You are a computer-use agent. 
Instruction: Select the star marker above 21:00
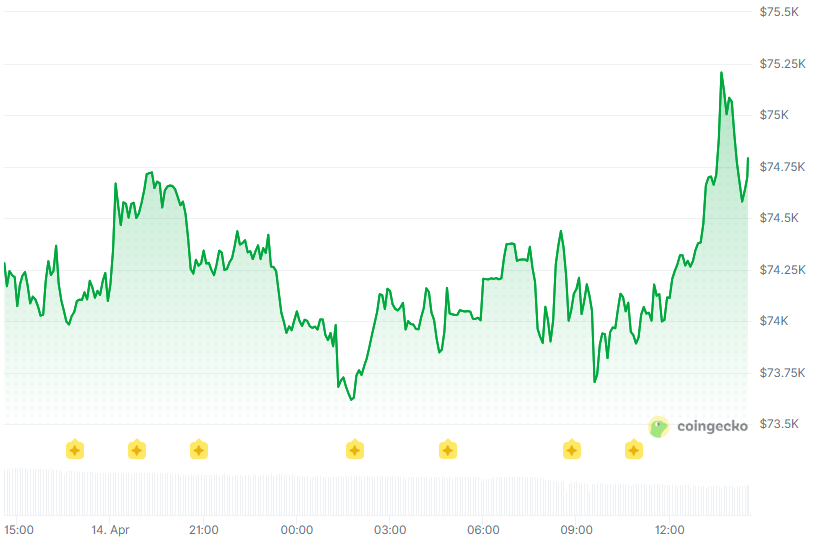coord(199,450)
